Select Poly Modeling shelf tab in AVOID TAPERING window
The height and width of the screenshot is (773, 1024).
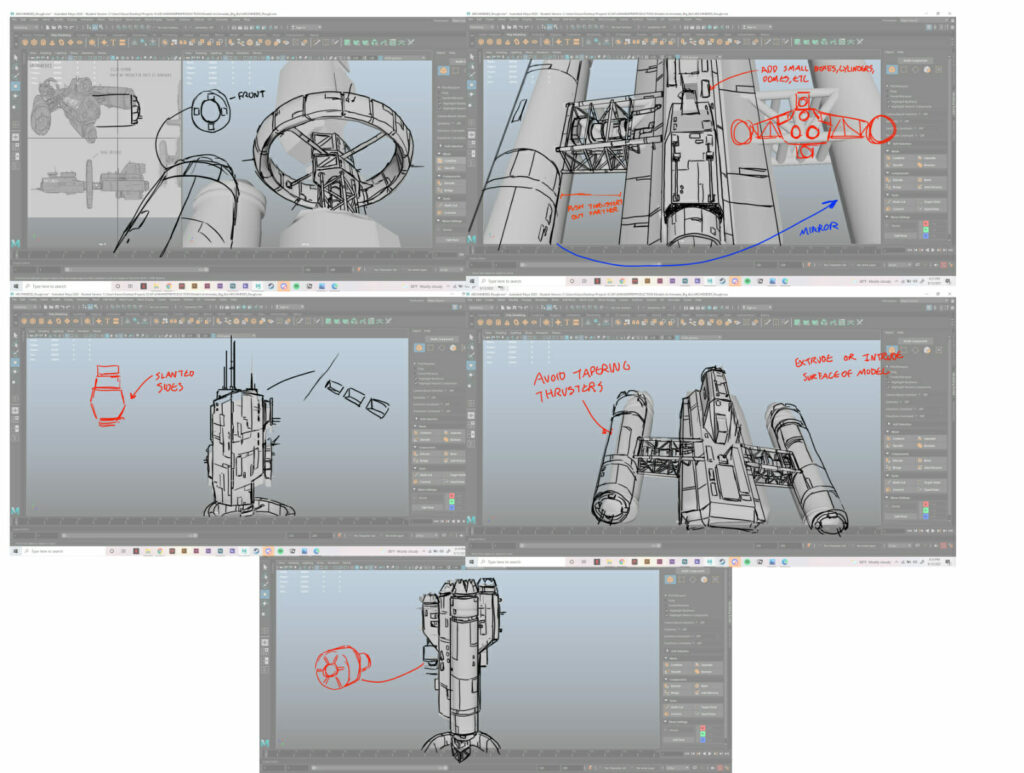pyautogui.click(x=515, y=314)
